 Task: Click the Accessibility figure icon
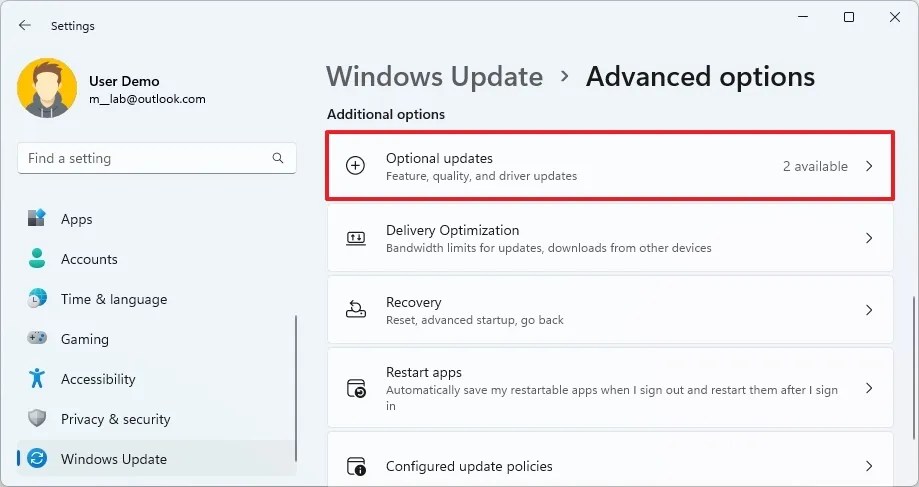click(x=37, y=378)
